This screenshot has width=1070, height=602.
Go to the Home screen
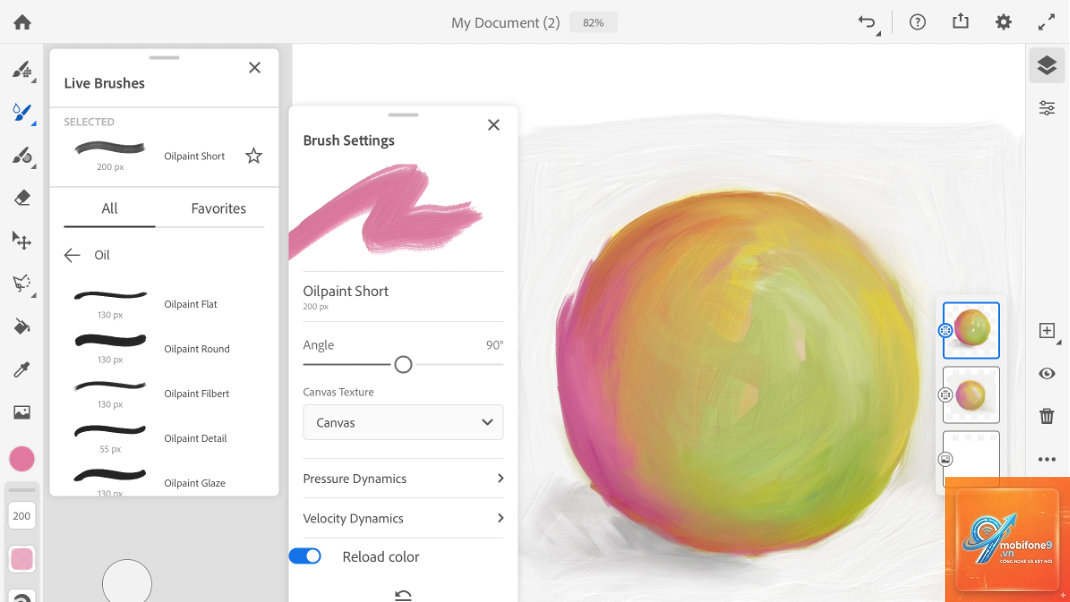(22, 23)
